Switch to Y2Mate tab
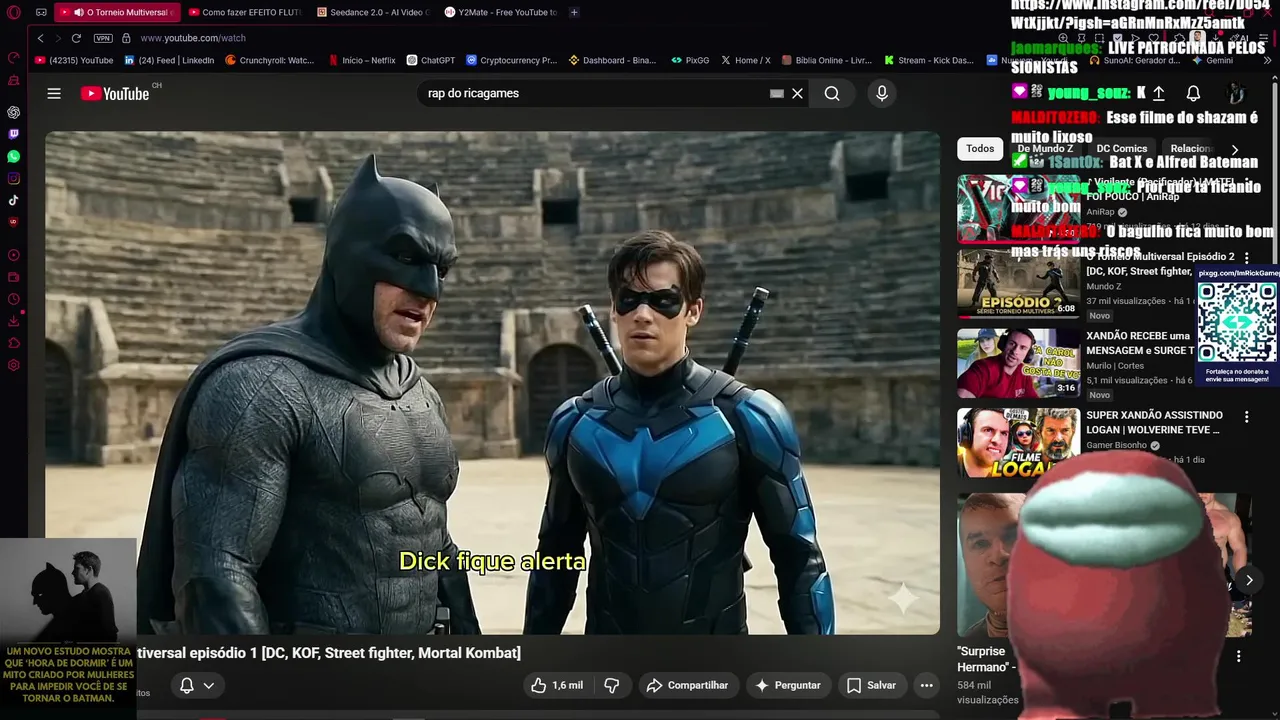The width and height of the screenshot is (1280, 720). pyautogui.click(x=500, y=12)
